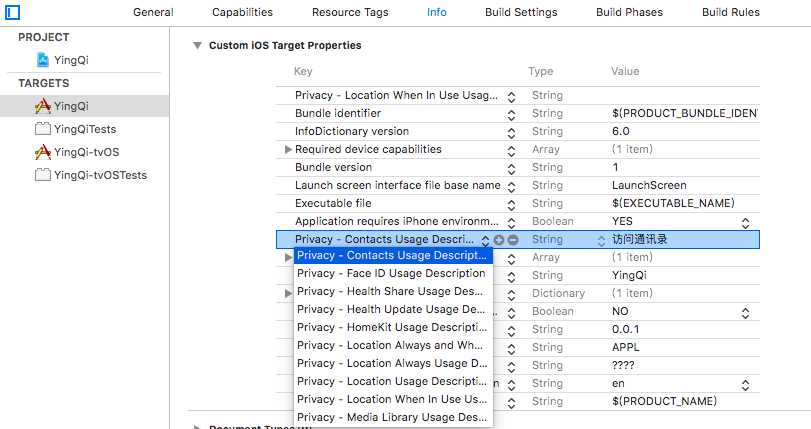Open the Build Phases tab
811x429 pixels.
pos(629,12)
